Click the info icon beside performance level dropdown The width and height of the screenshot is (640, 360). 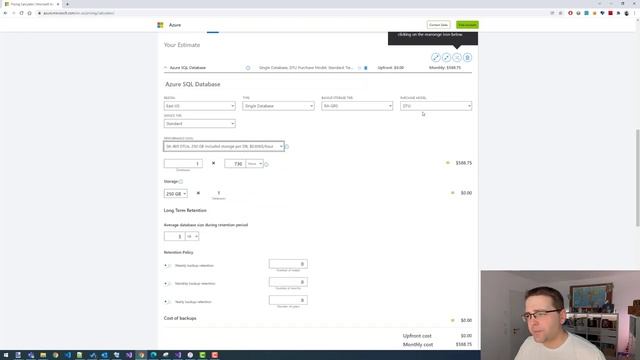click(x=287, y=147)
